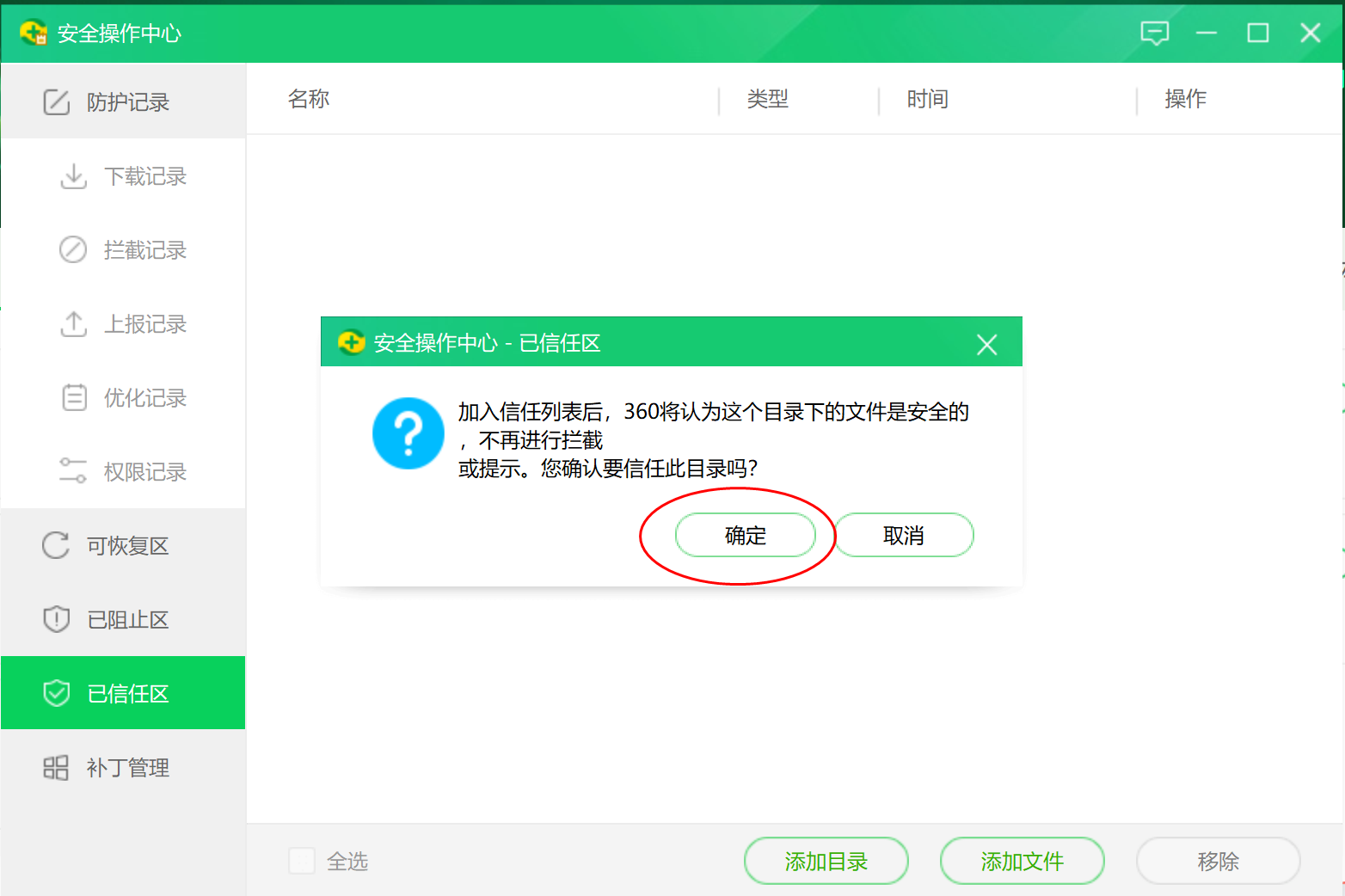
Task: Click the 防护记录 edit icon
Action: (57, 102)
